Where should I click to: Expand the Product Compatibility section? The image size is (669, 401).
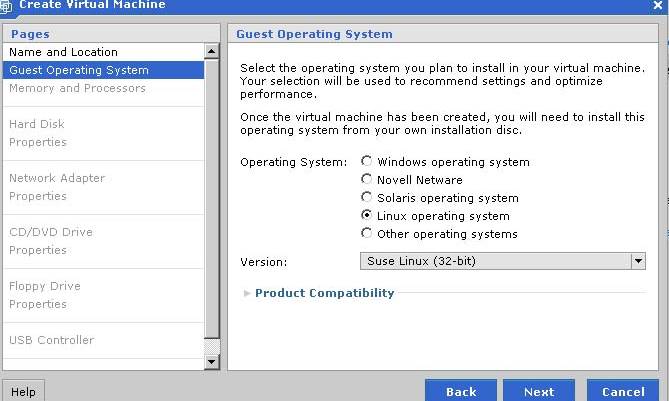pyautogui.click(x=324, y=293)
